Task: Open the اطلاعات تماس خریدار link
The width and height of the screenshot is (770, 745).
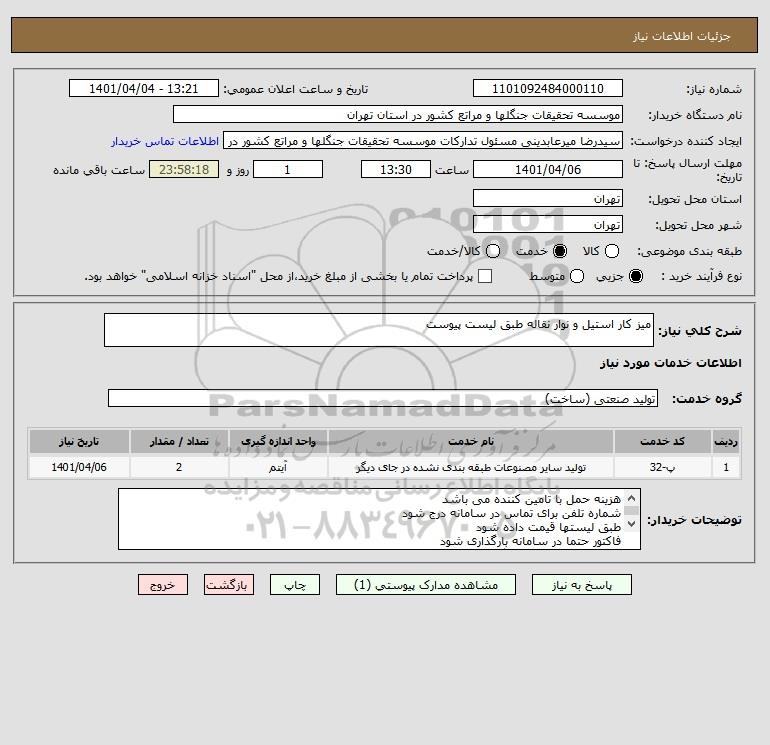Action: pyautogui.click(x=165, y=141)
